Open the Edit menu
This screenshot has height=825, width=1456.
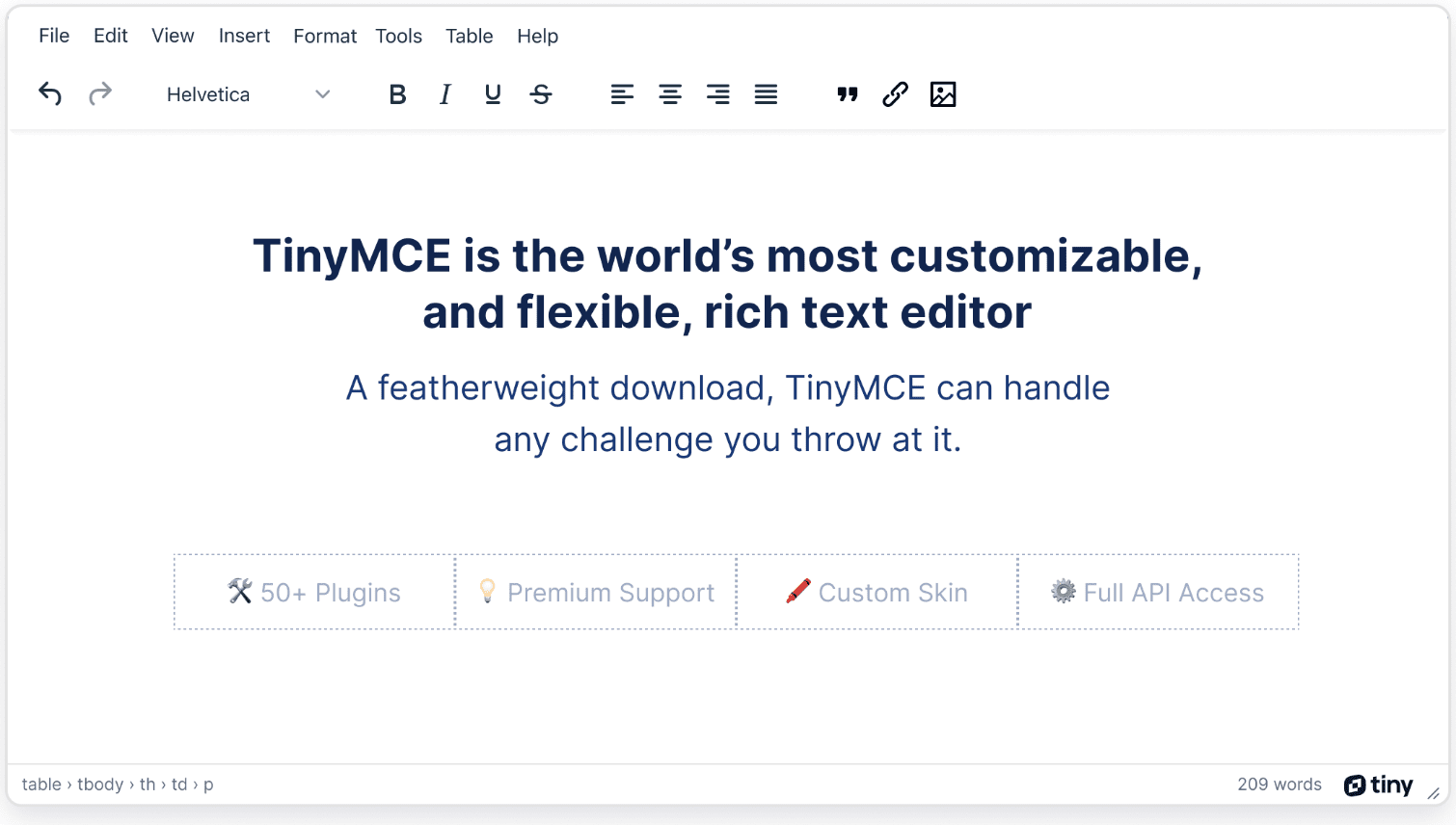pyautogui.click(x=111, y=36)
